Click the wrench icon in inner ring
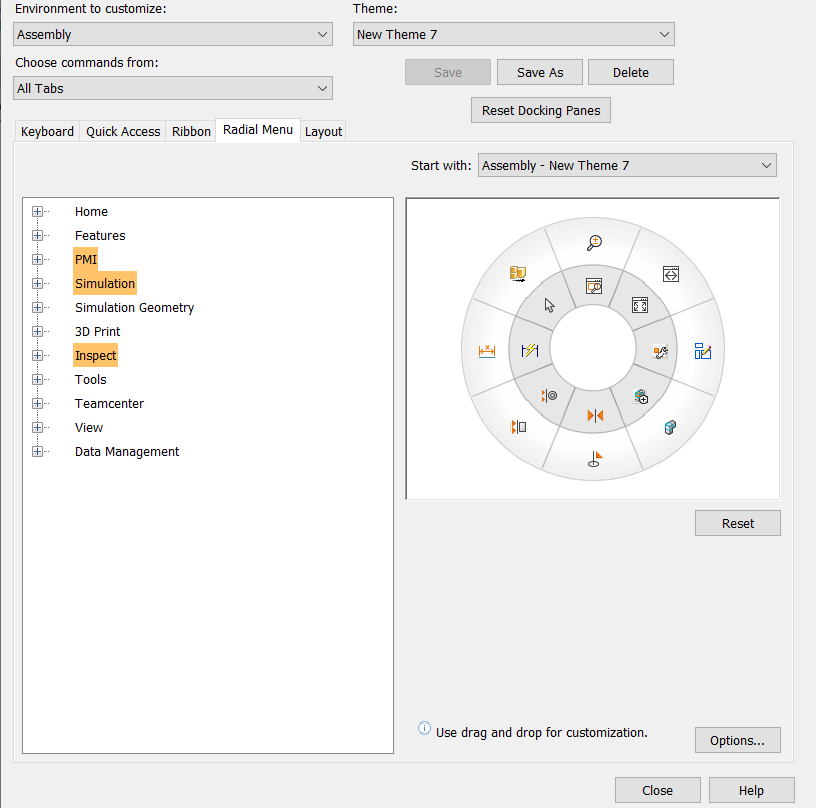 [x=660, y=351]
